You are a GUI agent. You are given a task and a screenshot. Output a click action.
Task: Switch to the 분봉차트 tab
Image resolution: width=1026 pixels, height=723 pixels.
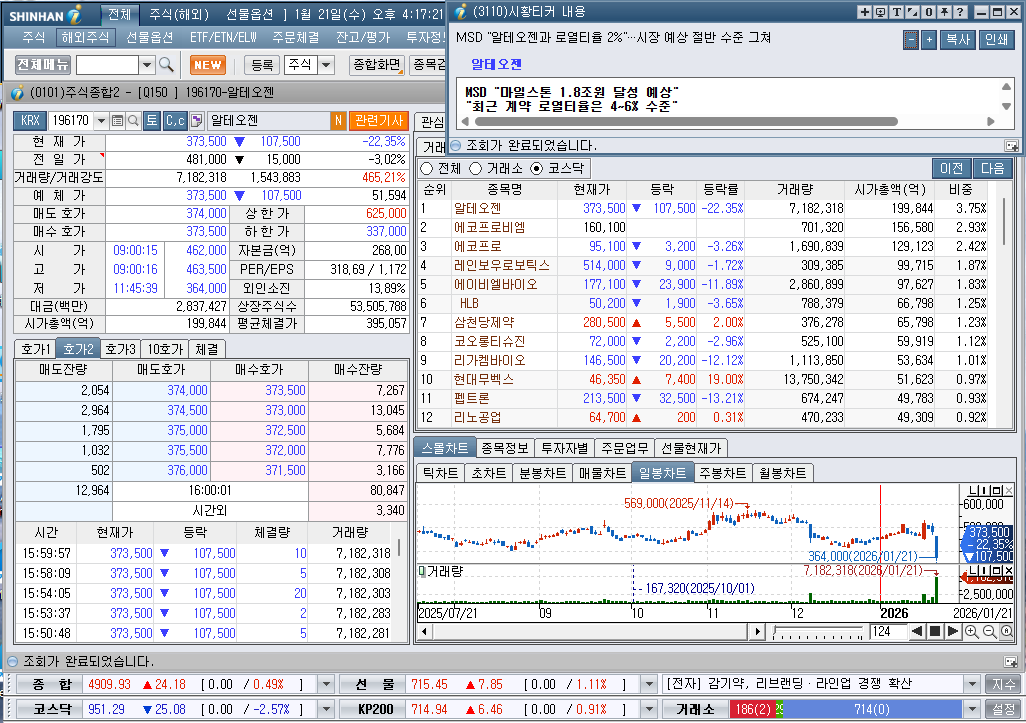click(542, 472)
